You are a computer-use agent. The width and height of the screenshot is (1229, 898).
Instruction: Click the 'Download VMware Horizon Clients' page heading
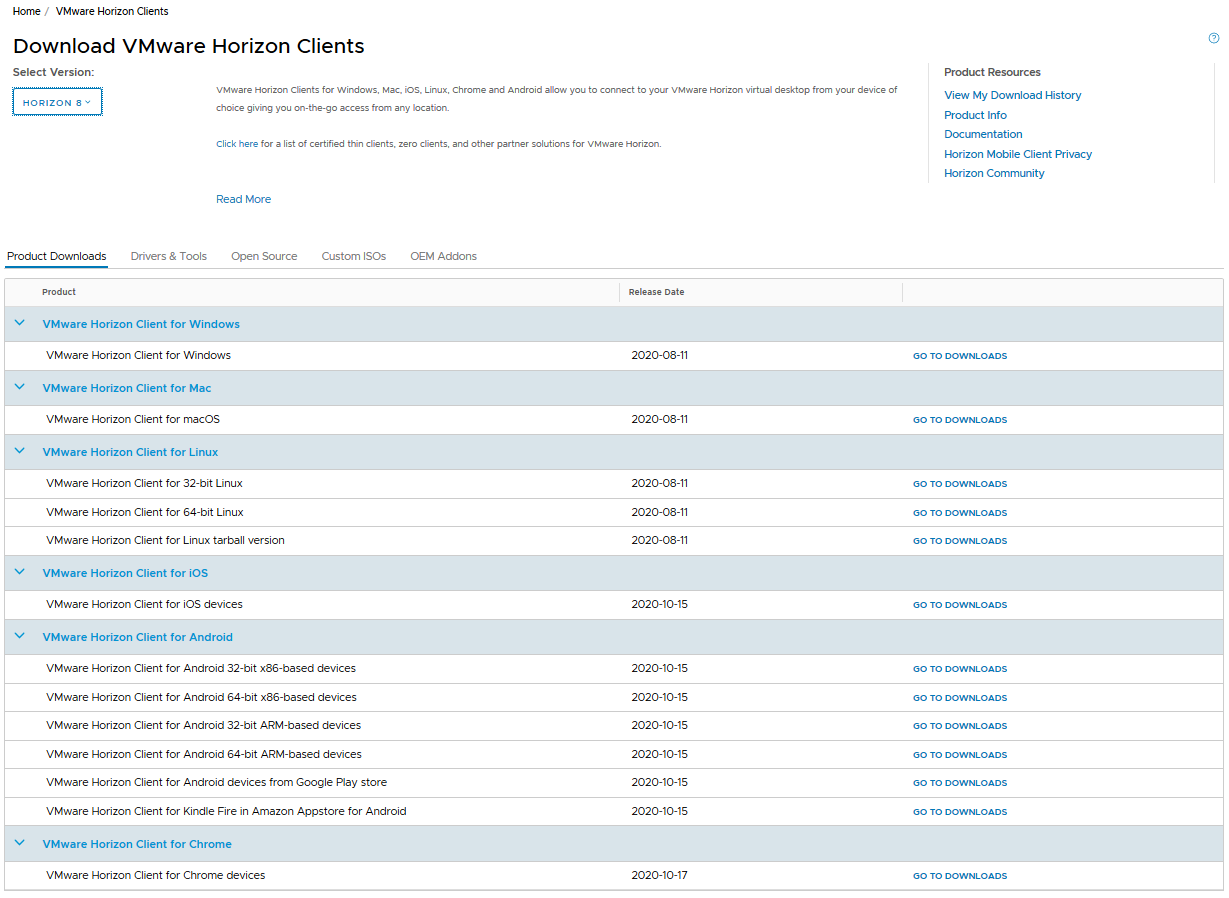point(189,46)
